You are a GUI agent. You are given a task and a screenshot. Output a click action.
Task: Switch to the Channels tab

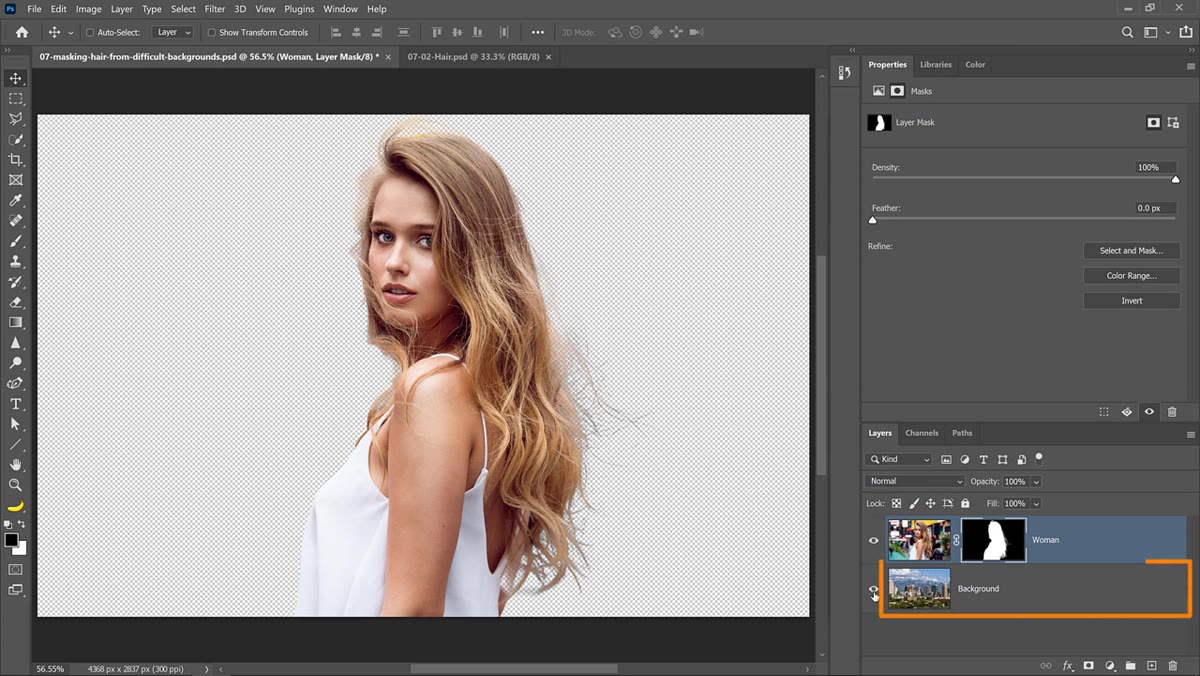click(x=922, y=433)
